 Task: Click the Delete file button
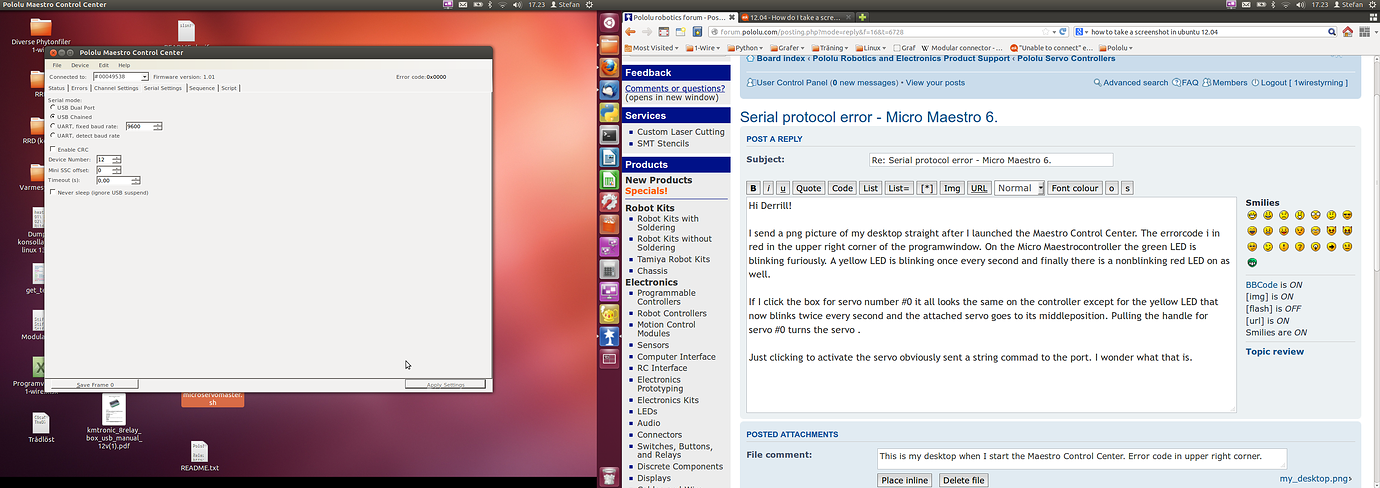point(964,480)
